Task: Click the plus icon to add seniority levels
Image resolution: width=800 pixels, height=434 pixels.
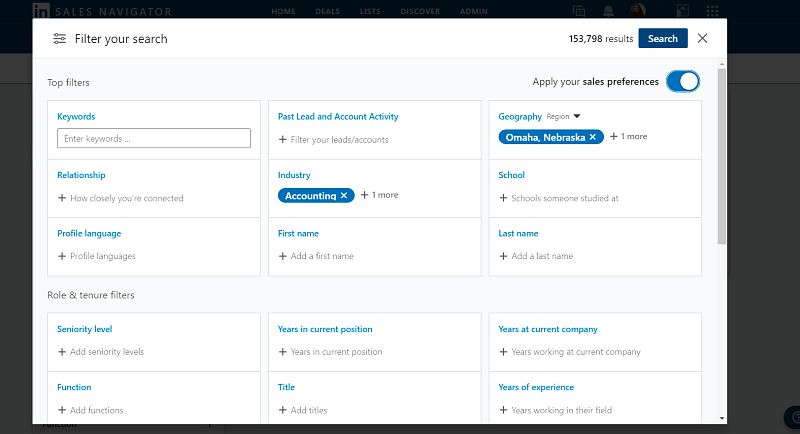Action: coord(62,352)
